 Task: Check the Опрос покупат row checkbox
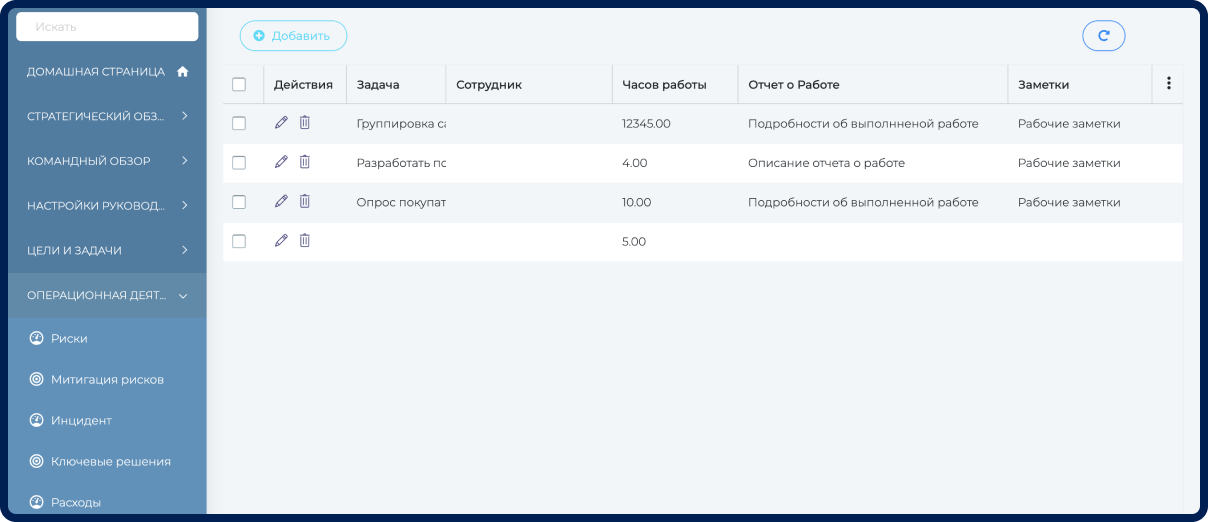[239, 201]
